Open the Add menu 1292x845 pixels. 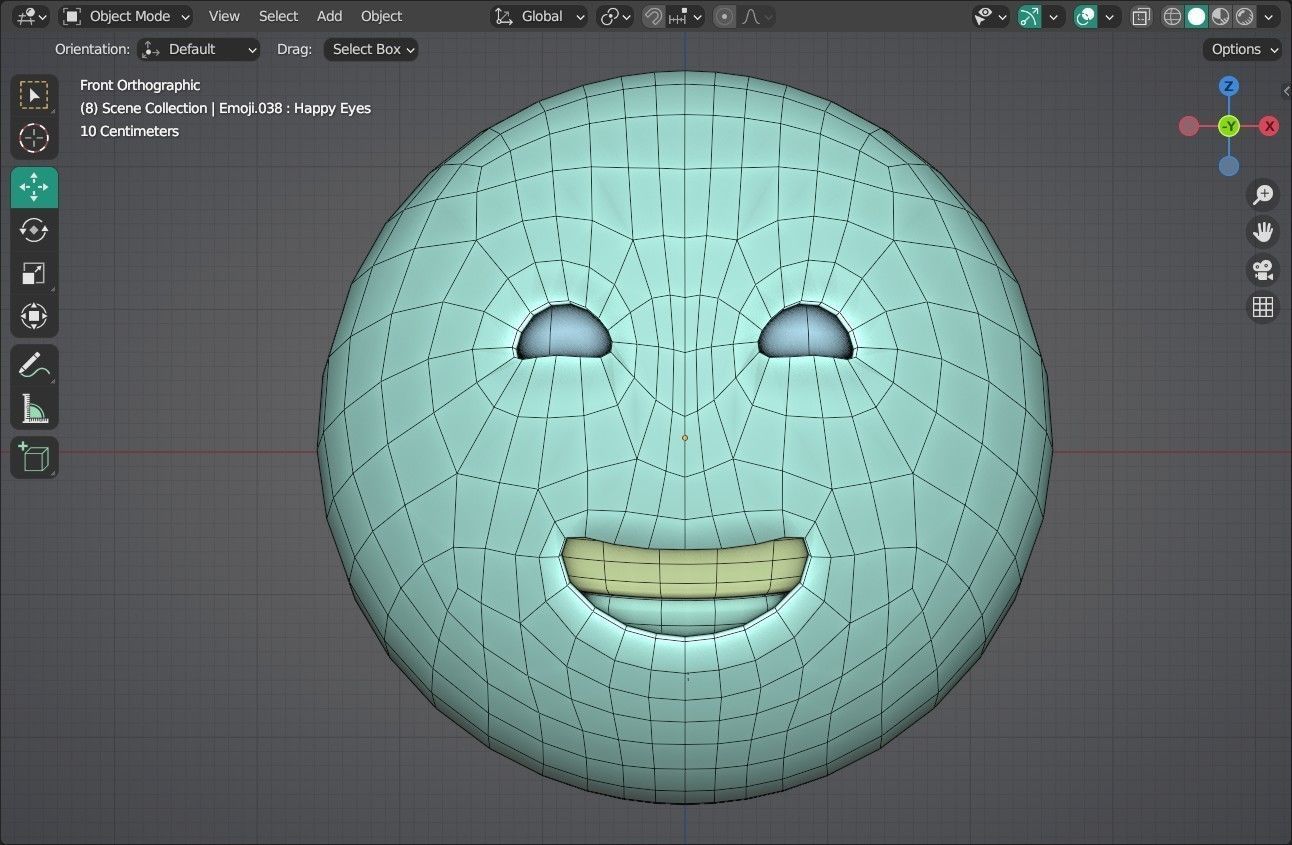329,16
